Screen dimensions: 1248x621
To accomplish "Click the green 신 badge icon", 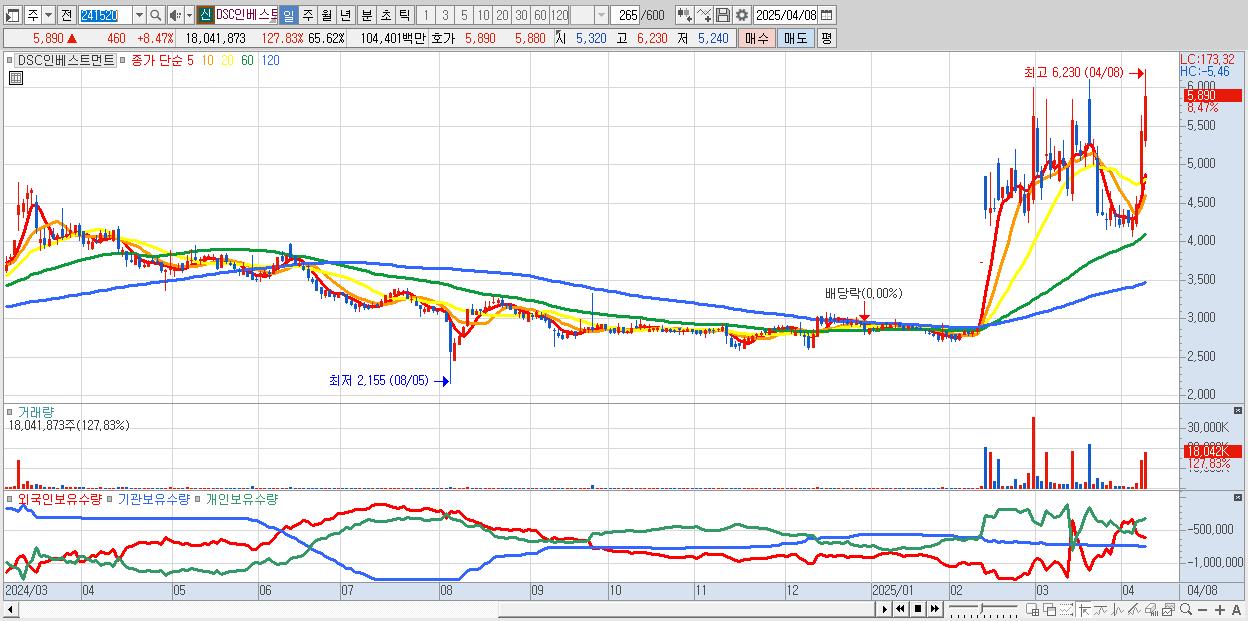I will pos(205,15).
